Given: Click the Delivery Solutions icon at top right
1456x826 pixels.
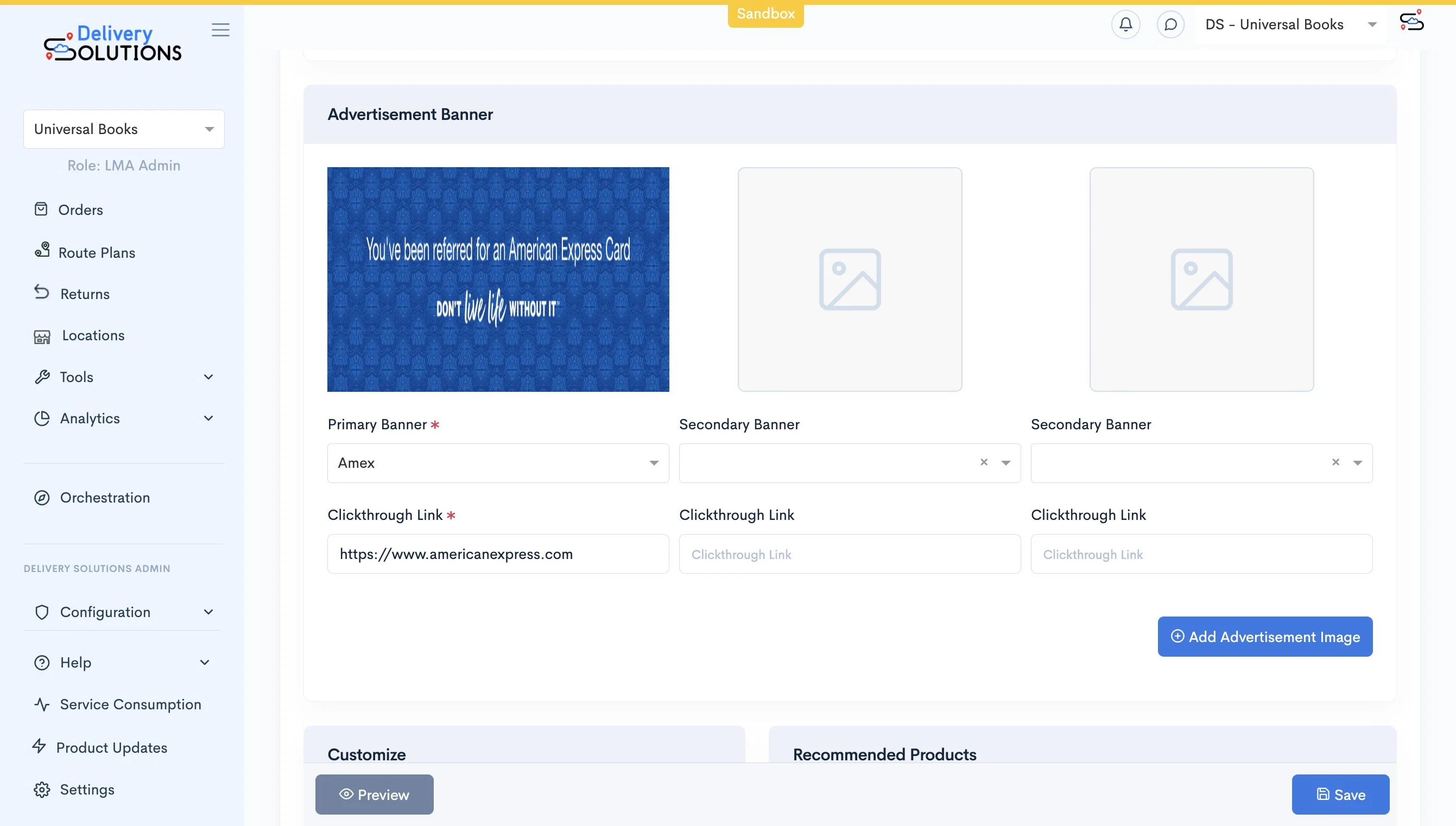Looking at the screenshot, I should tap(1411, 21).
